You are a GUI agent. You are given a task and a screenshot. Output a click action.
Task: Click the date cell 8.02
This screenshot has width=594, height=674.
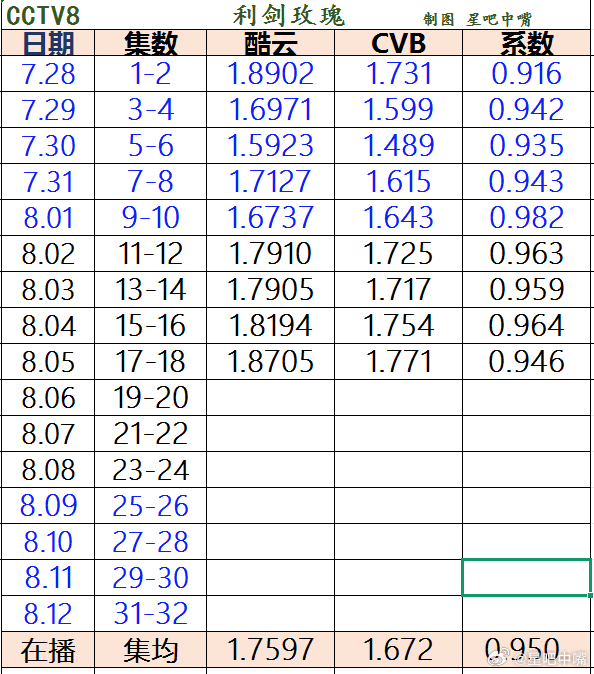(48, 253)
